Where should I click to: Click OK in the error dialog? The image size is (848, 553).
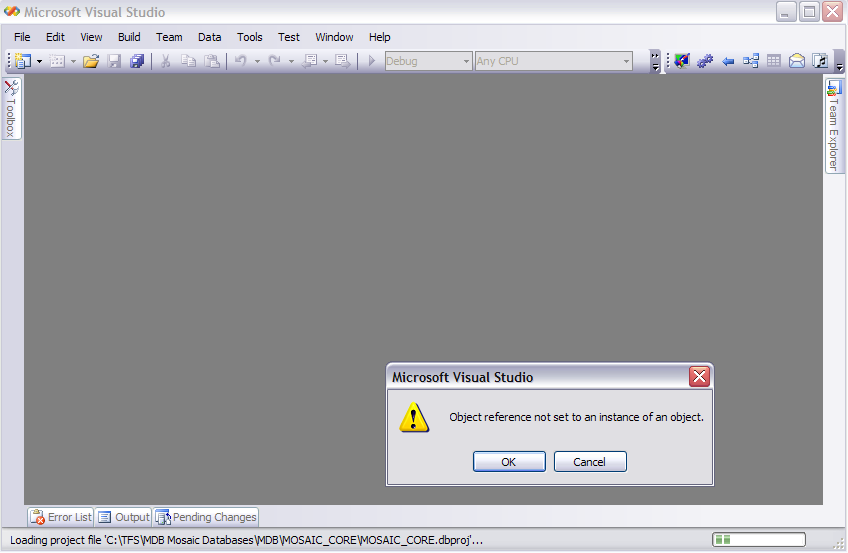pyautogui.click(x=509, y=462)
